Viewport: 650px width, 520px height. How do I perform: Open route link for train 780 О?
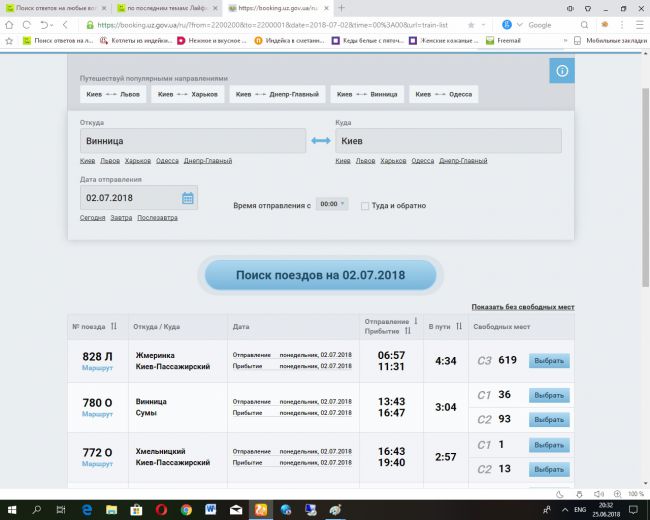point(97,413)
